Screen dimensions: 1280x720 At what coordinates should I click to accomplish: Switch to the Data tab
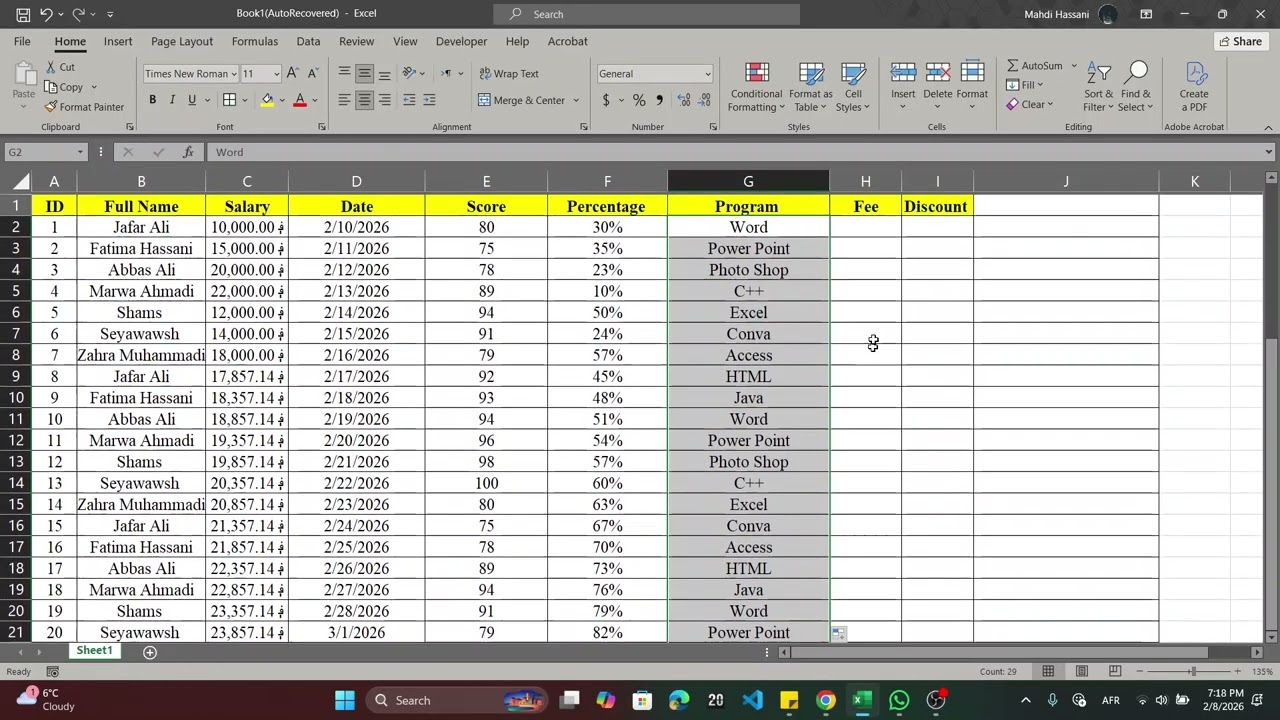click(x=308, y=41)
